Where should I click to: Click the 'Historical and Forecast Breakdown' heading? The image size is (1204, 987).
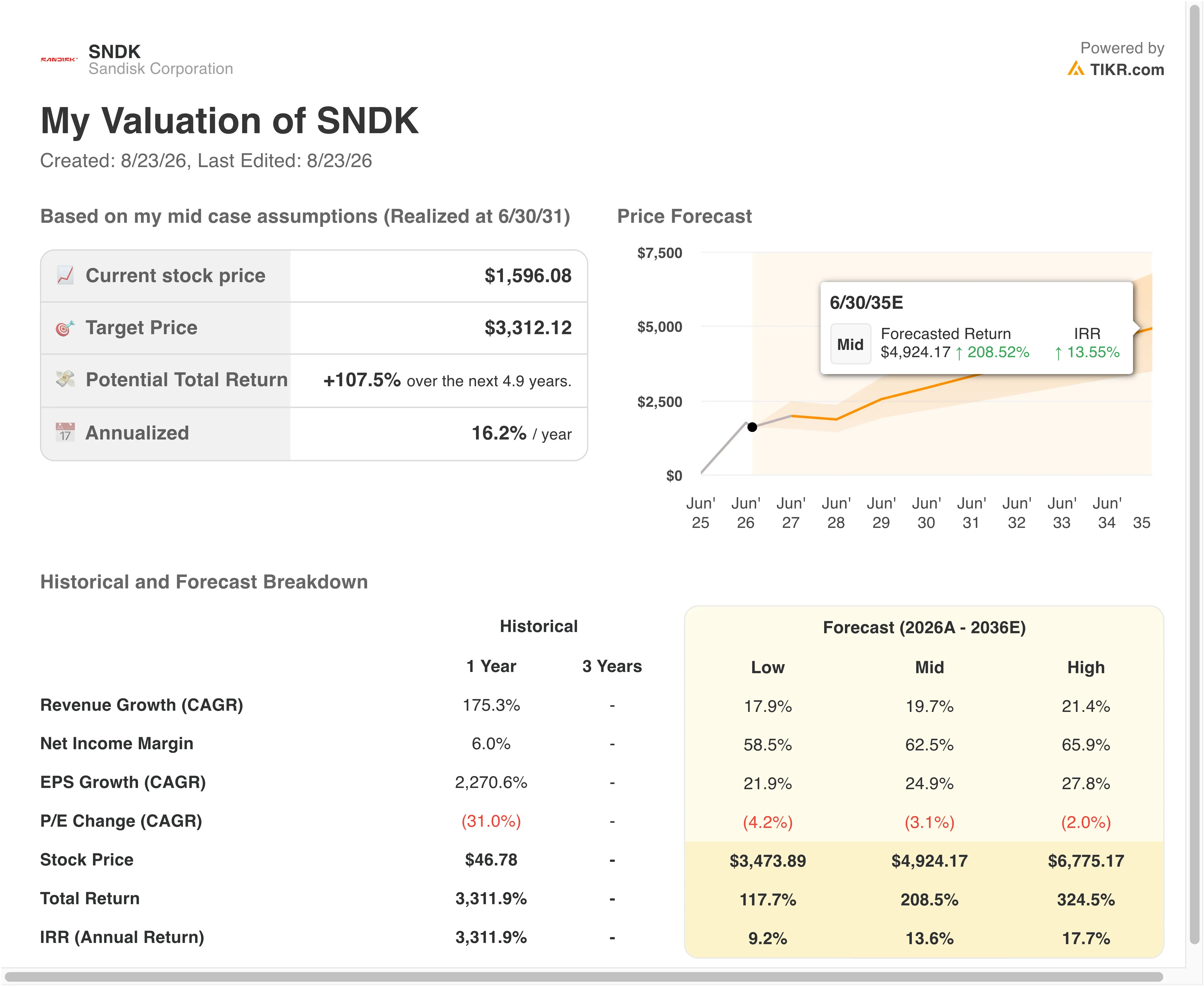coord(204,582)
